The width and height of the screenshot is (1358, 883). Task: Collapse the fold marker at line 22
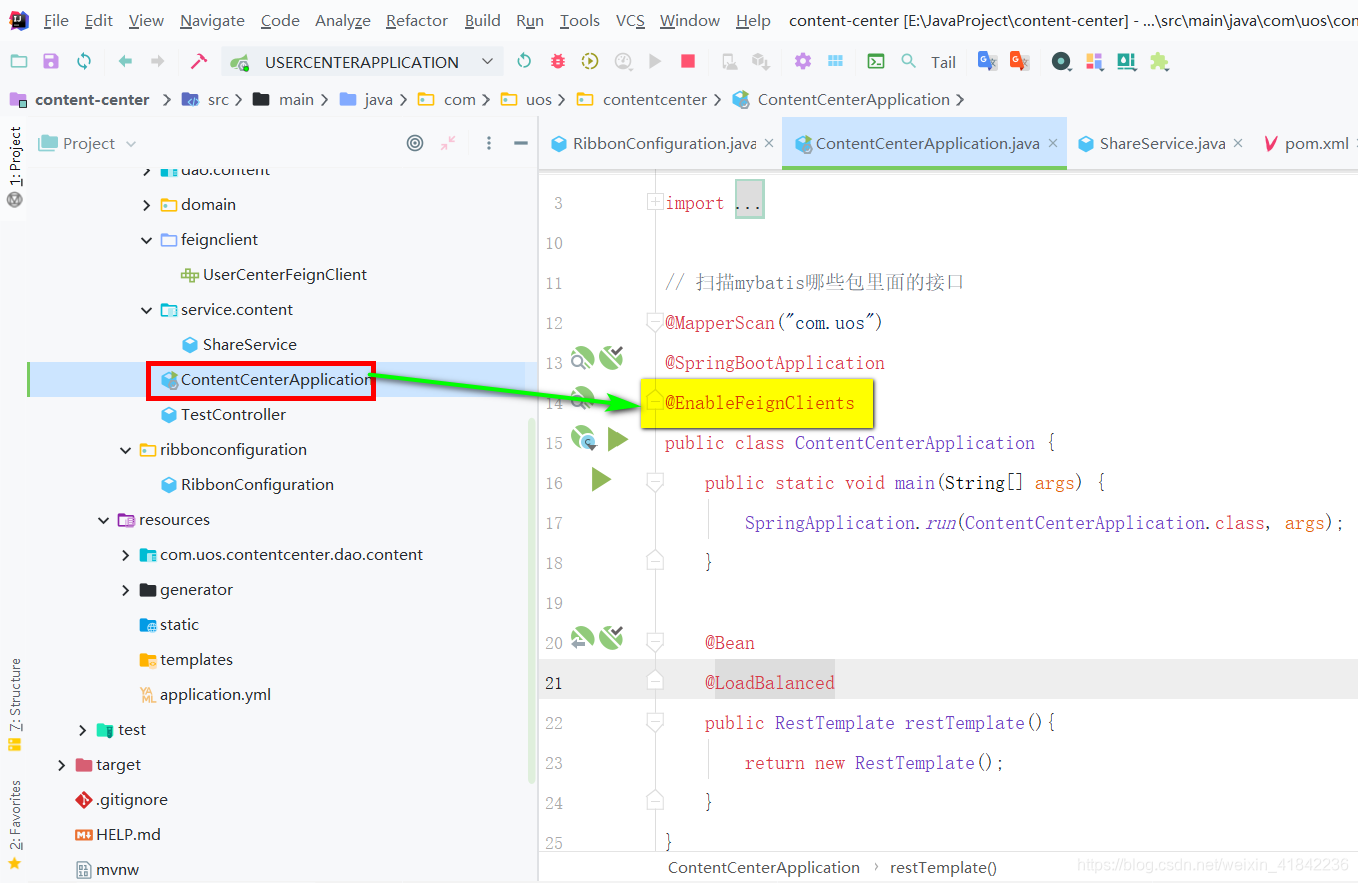[x=655, y=722]
